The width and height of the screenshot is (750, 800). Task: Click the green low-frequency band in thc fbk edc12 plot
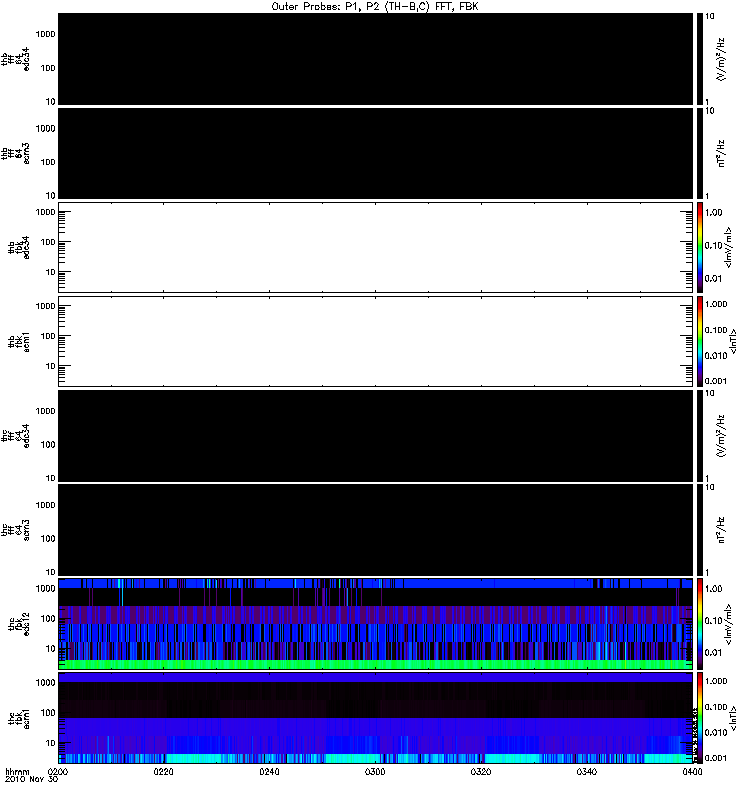pos(375,664)
